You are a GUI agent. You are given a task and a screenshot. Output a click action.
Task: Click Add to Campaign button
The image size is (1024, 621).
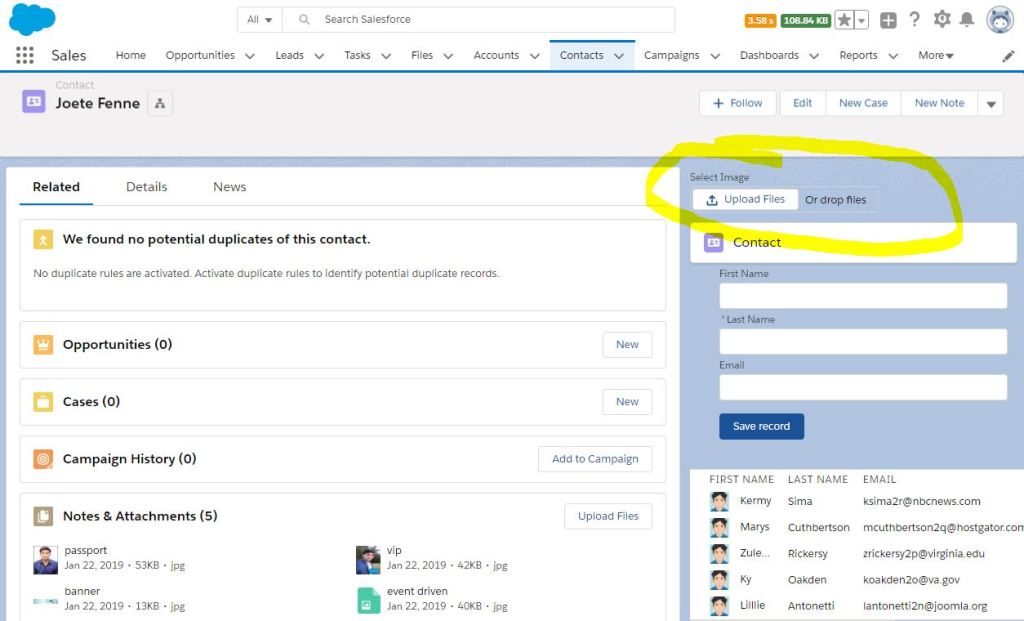pyautogui.click(x=595, y=459)
